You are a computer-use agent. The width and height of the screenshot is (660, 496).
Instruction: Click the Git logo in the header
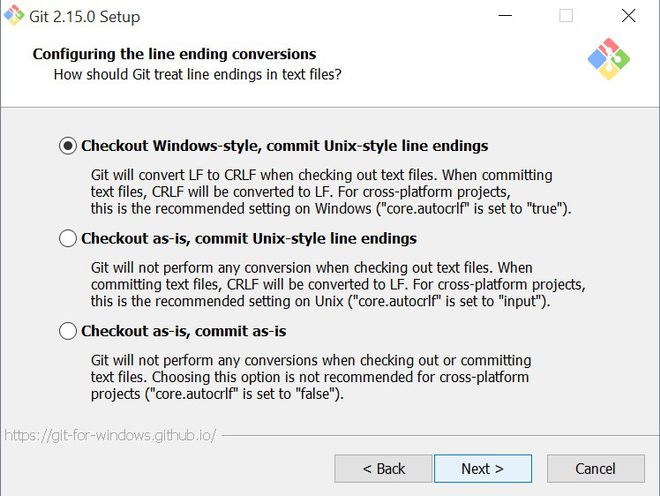(x=609, y=60)
